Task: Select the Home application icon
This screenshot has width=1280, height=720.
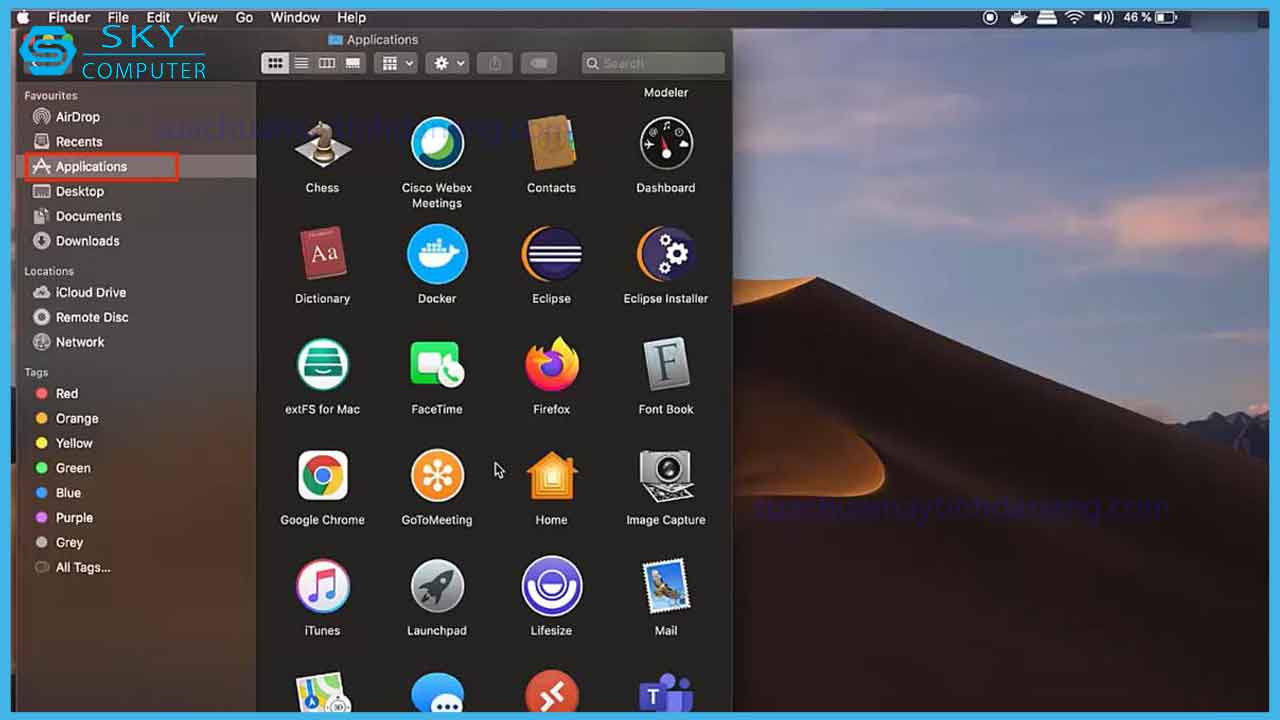Action: (551, 476)
